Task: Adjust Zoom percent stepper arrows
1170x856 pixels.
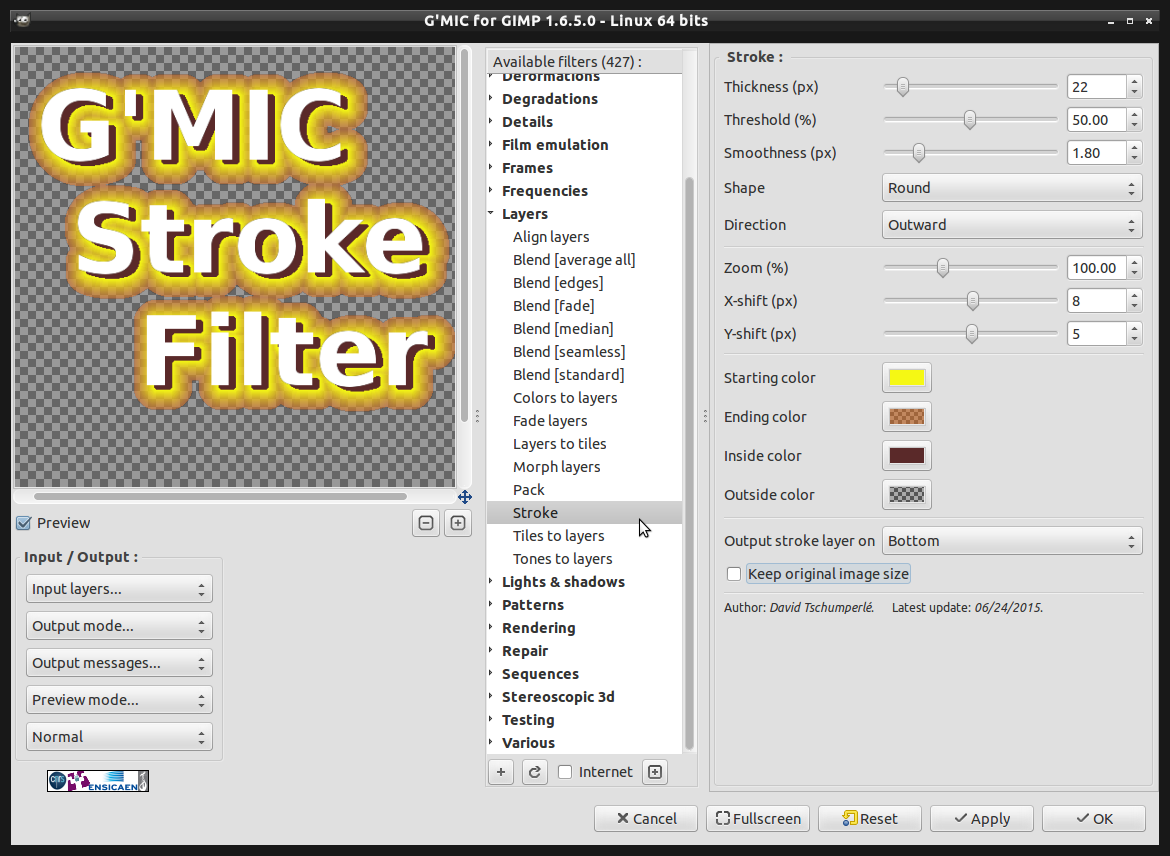Action: (1134, 267)
